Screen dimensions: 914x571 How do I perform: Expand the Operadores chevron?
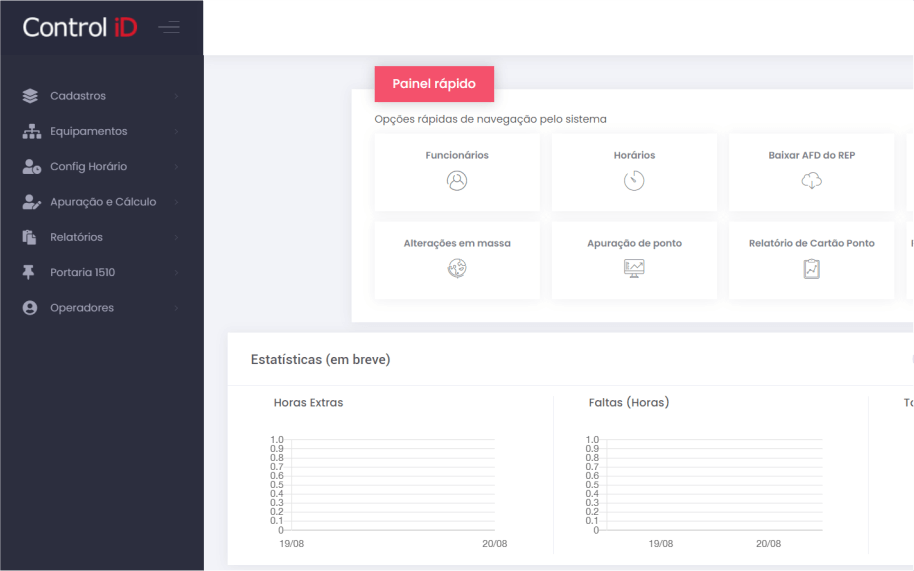tap(176, 308)
